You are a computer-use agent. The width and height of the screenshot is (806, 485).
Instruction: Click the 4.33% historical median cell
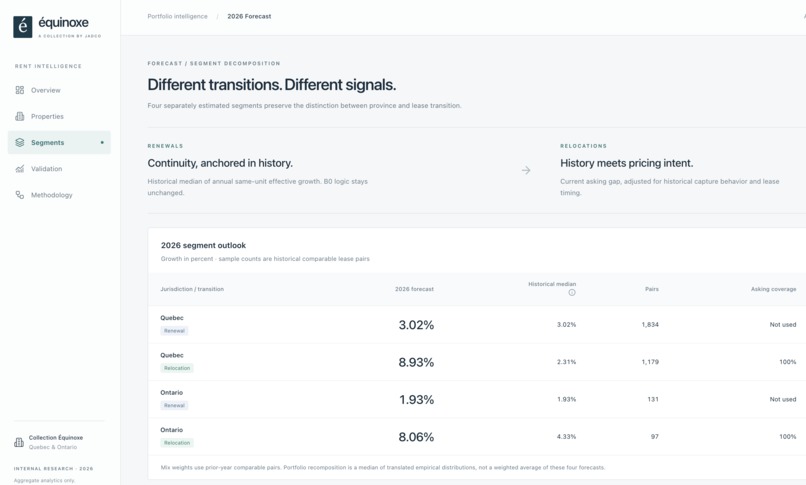pyautogui.click(x=566, y=437)
